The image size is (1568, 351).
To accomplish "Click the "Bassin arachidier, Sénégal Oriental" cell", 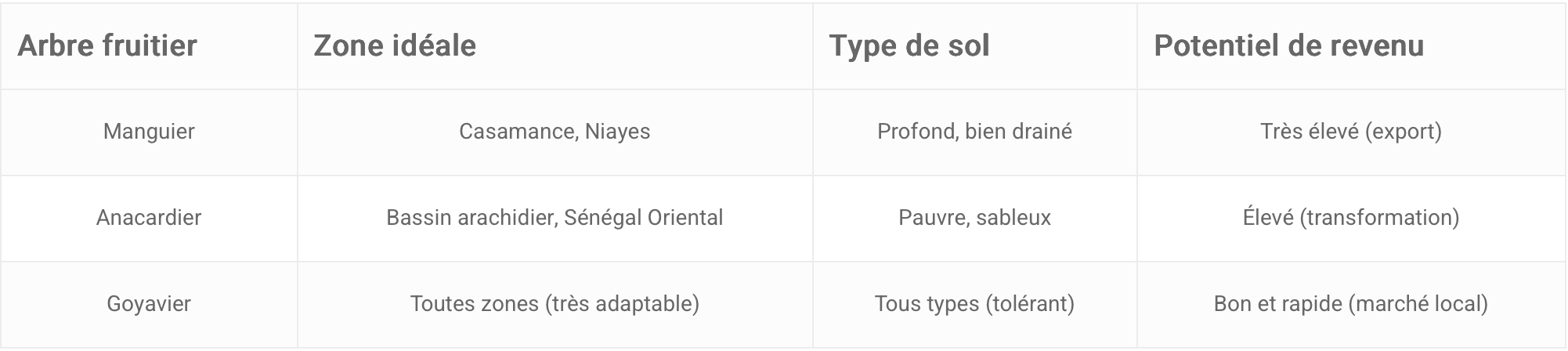I will pos(555,218).
